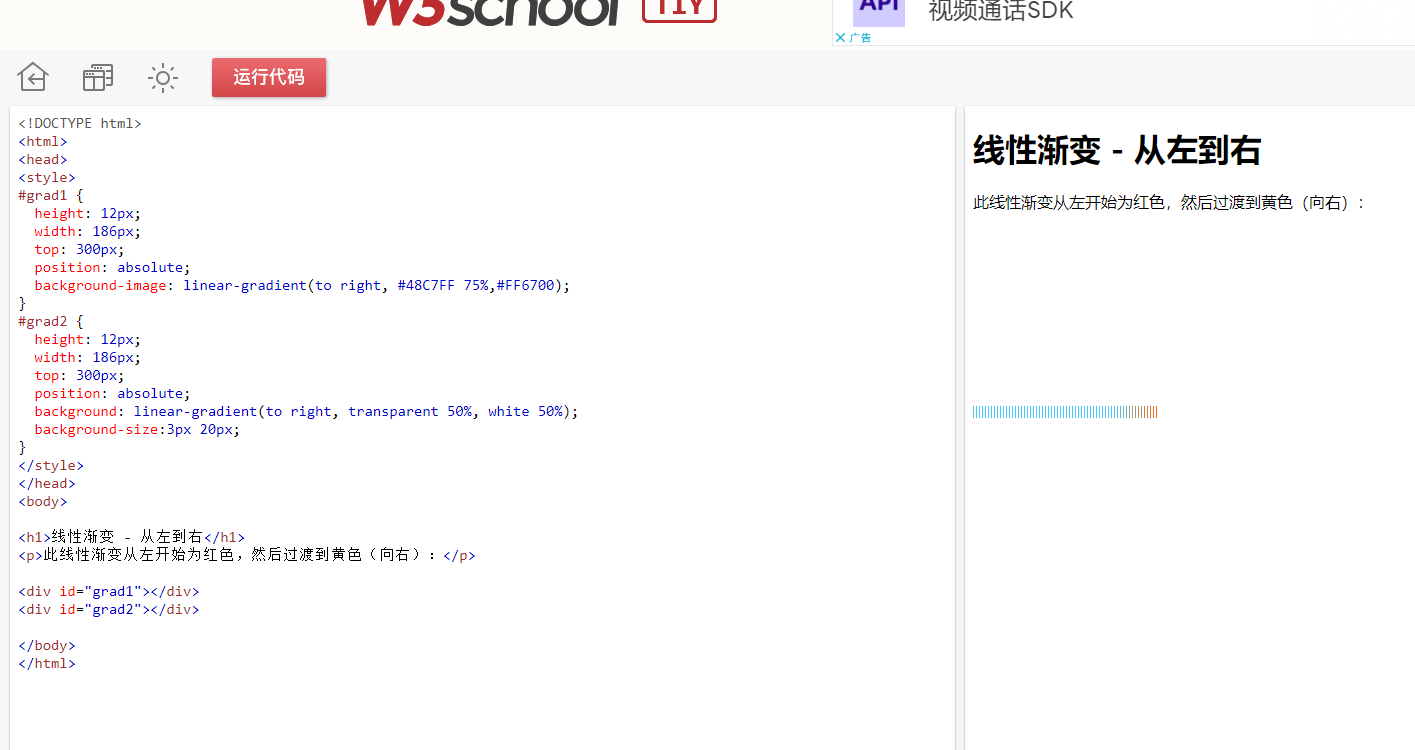This screenshot has width=1415, height=750.
Task: Click the <!DOCTYPE html> line in editor
Action: click(x=80, y=123)
